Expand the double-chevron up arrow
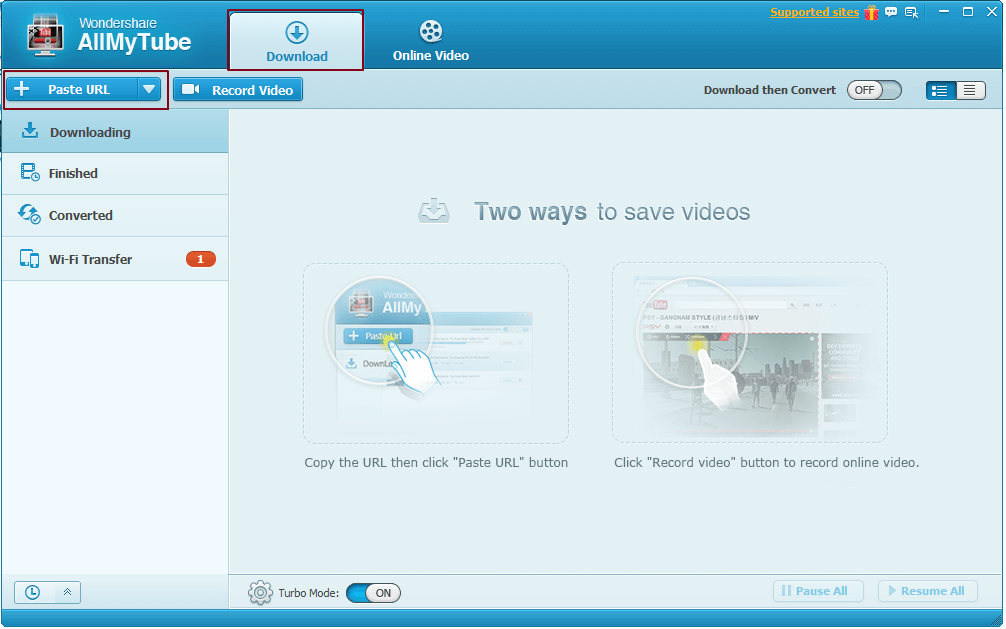1006x629 pixels. click(67, 592)
